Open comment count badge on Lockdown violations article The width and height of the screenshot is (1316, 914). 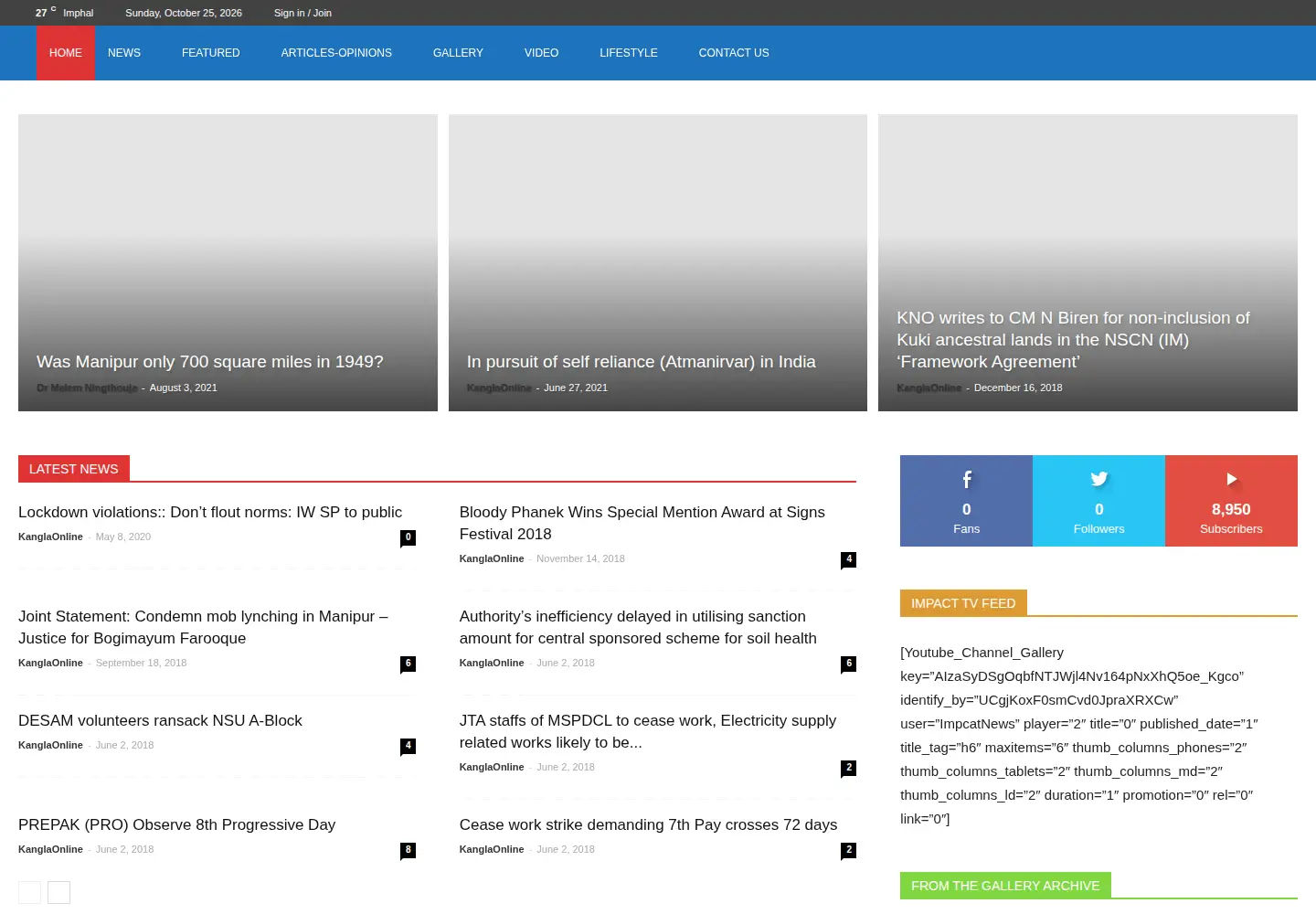[408, 537]
